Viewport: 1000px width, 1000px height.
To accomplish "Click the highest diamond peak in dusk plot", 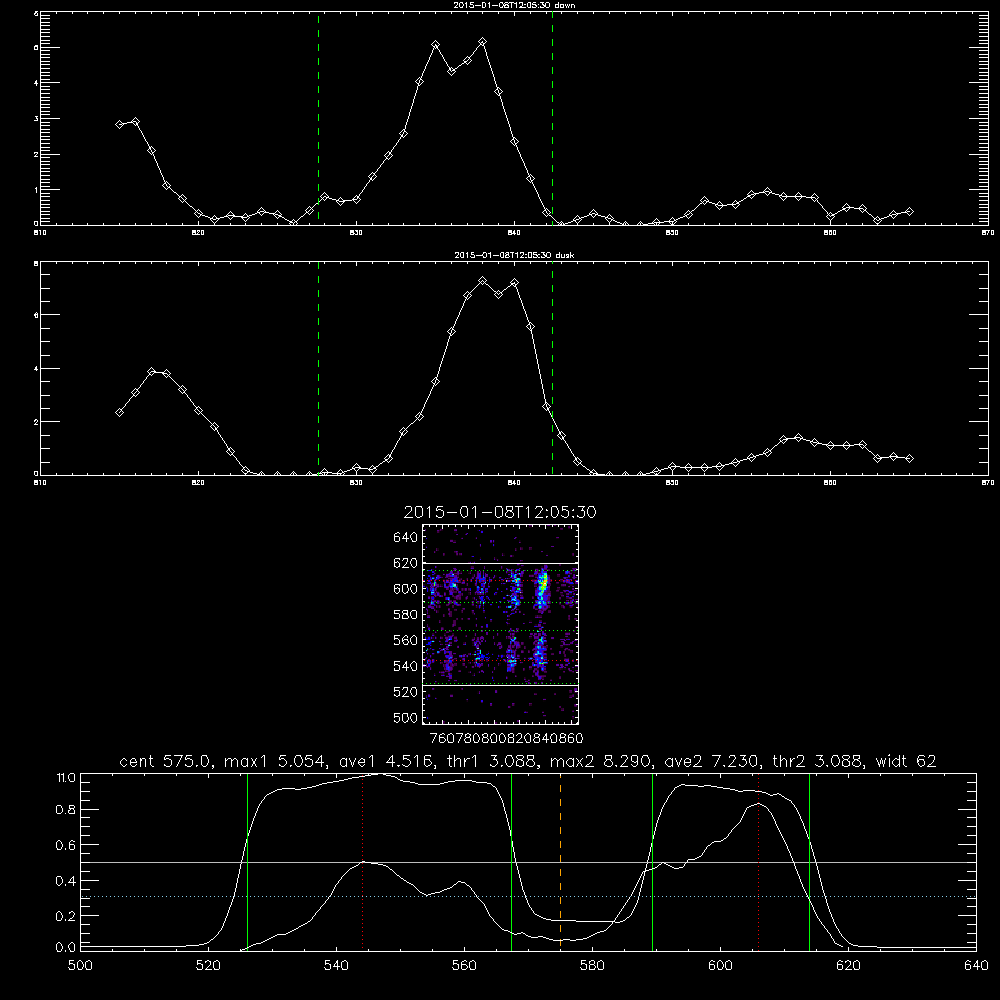I will (483, 281).
